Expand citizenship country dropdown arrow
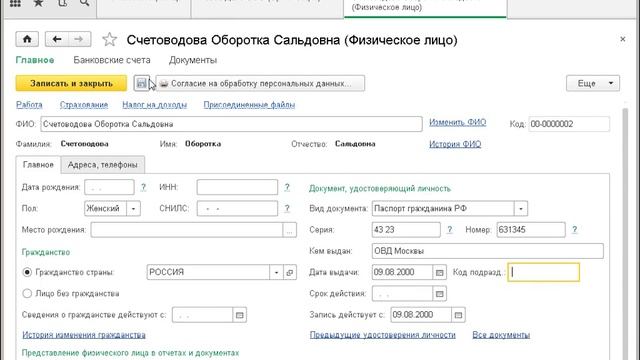Image resolution: width=640 pixels, height=360 pixels. point(276,272)
